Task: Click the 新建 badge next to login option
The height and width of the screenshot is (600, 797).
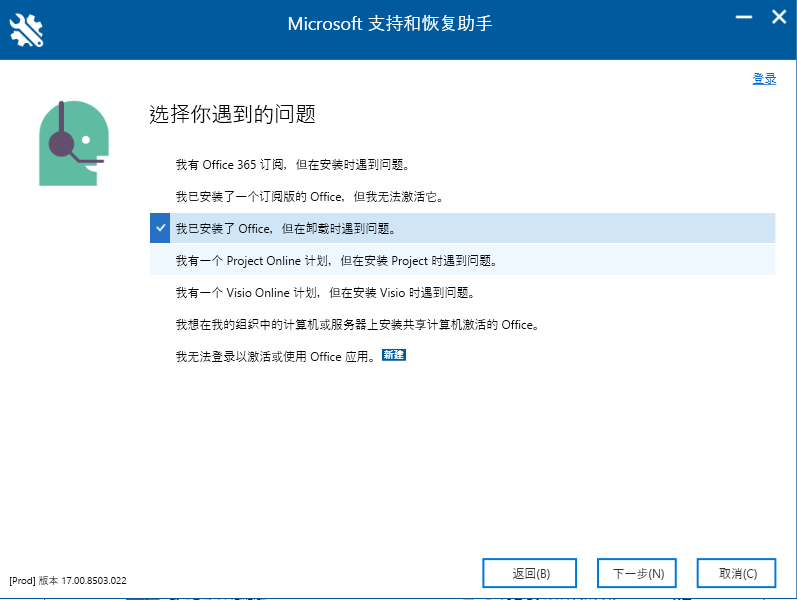Action: click(394, 355)
